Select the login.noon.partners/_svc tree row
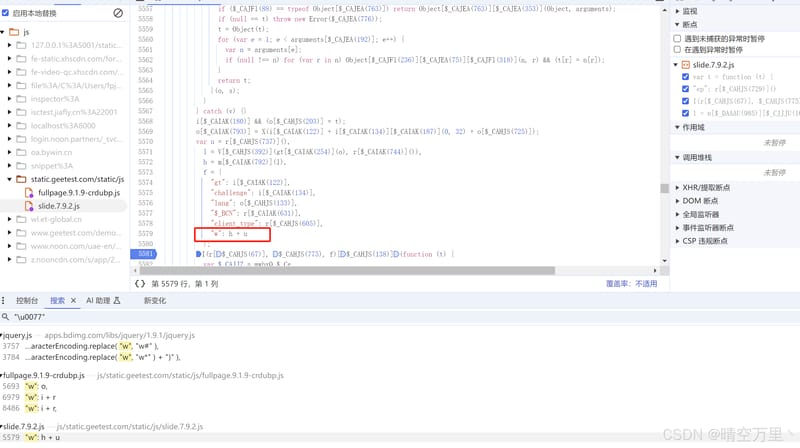 point(64,139)
